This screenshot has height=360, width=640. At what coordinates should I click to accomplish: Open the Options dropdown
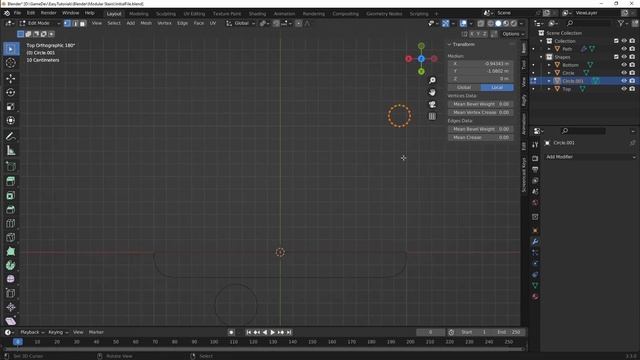(x=513, y=34)
